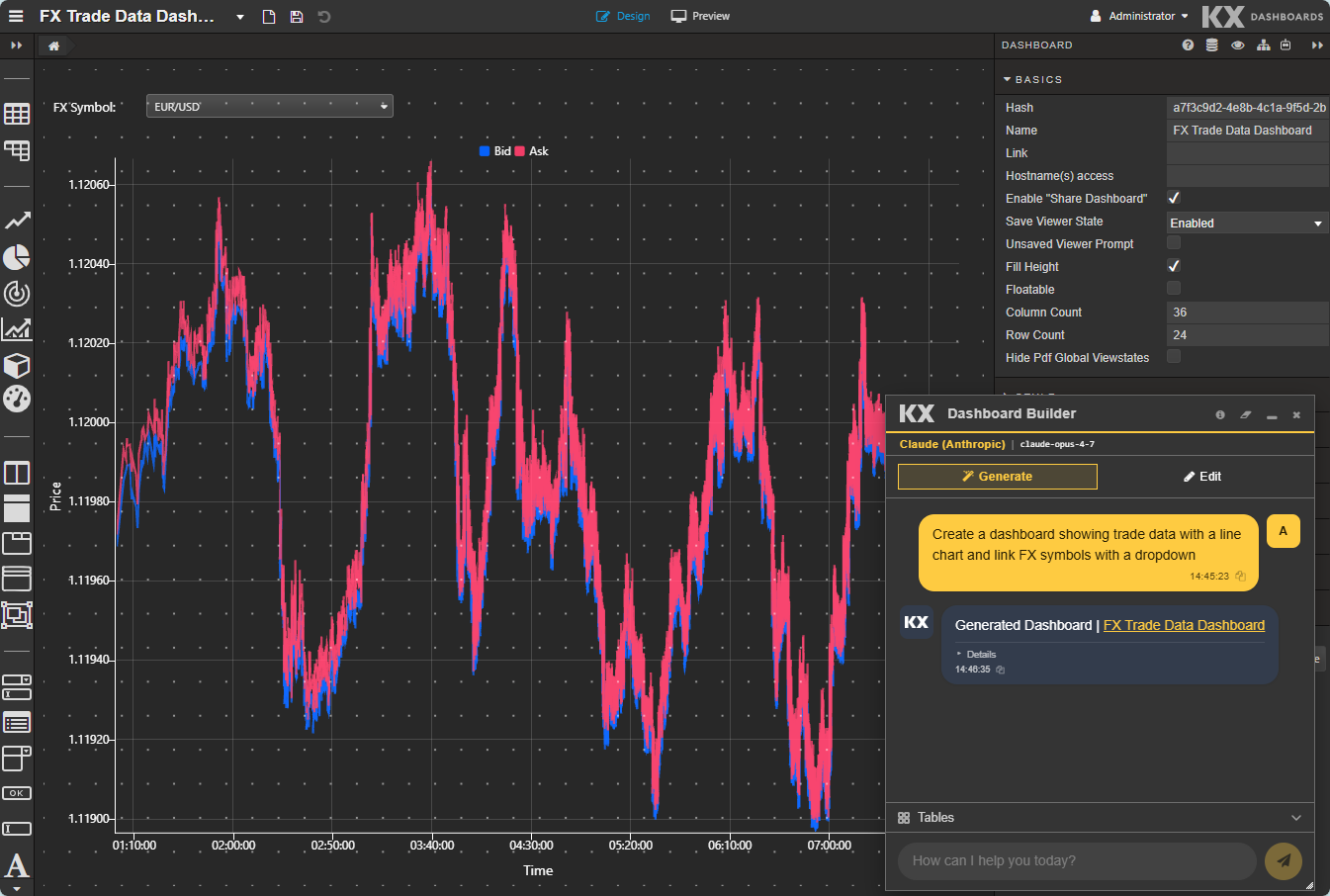Show Dashboard Builder info

pyautogui.click(x=1220, y=415)
